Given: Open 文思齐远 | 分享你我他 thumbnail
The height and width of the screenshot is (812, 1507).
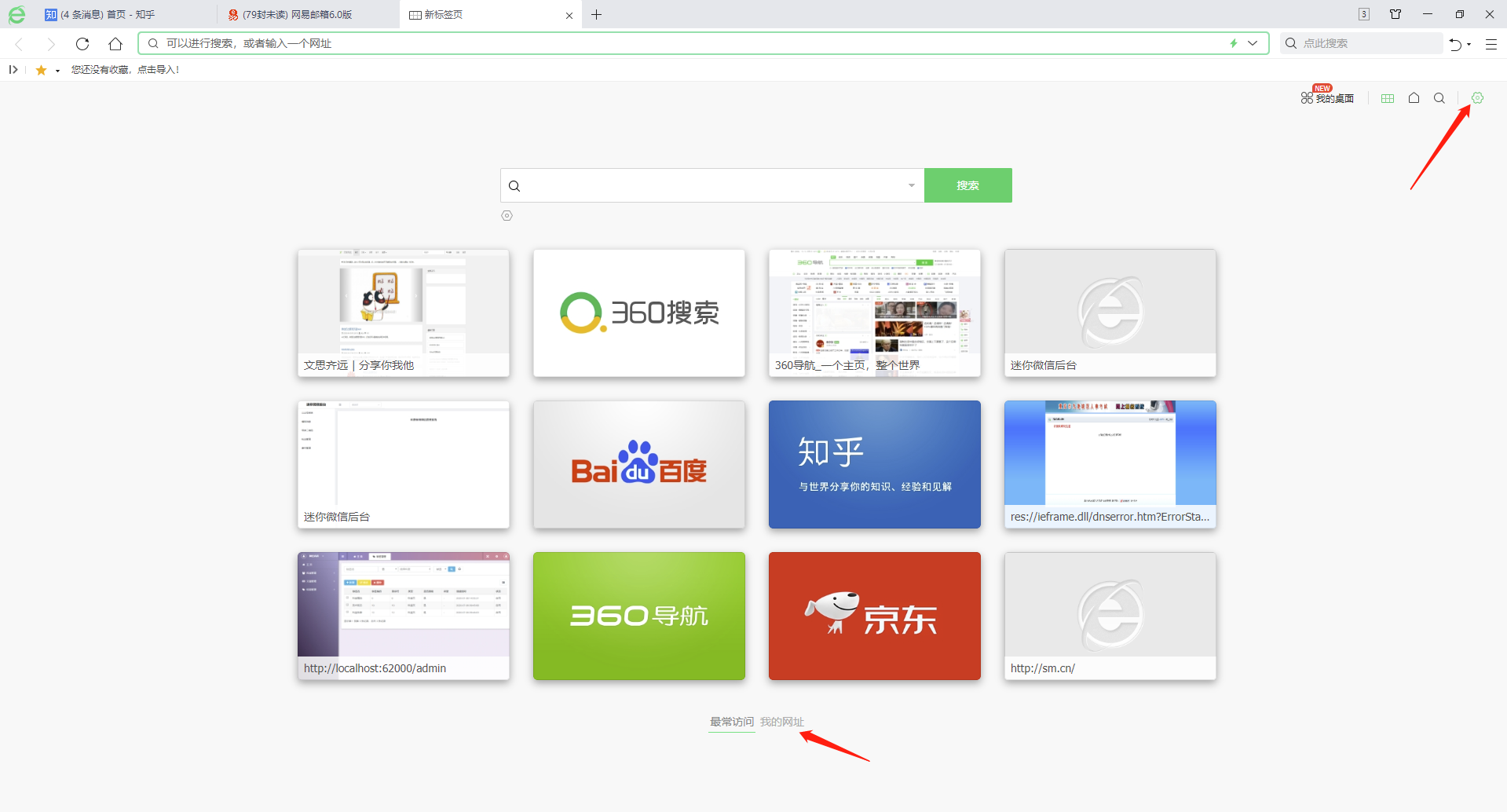Looking at the screenshot, I should pos(404,313).
